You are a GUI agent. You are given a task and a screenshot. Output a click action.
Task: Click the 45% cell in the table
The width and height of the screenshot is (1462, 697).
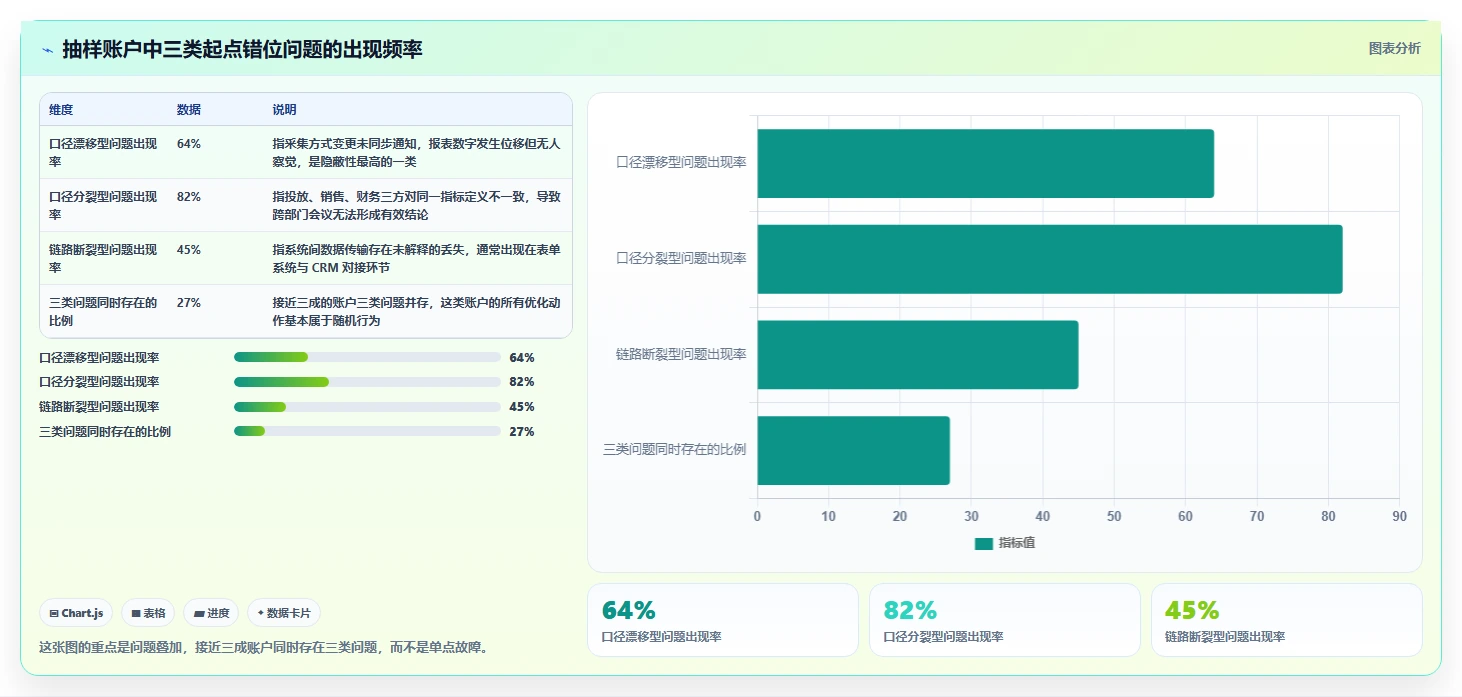[x=189, y=250]
